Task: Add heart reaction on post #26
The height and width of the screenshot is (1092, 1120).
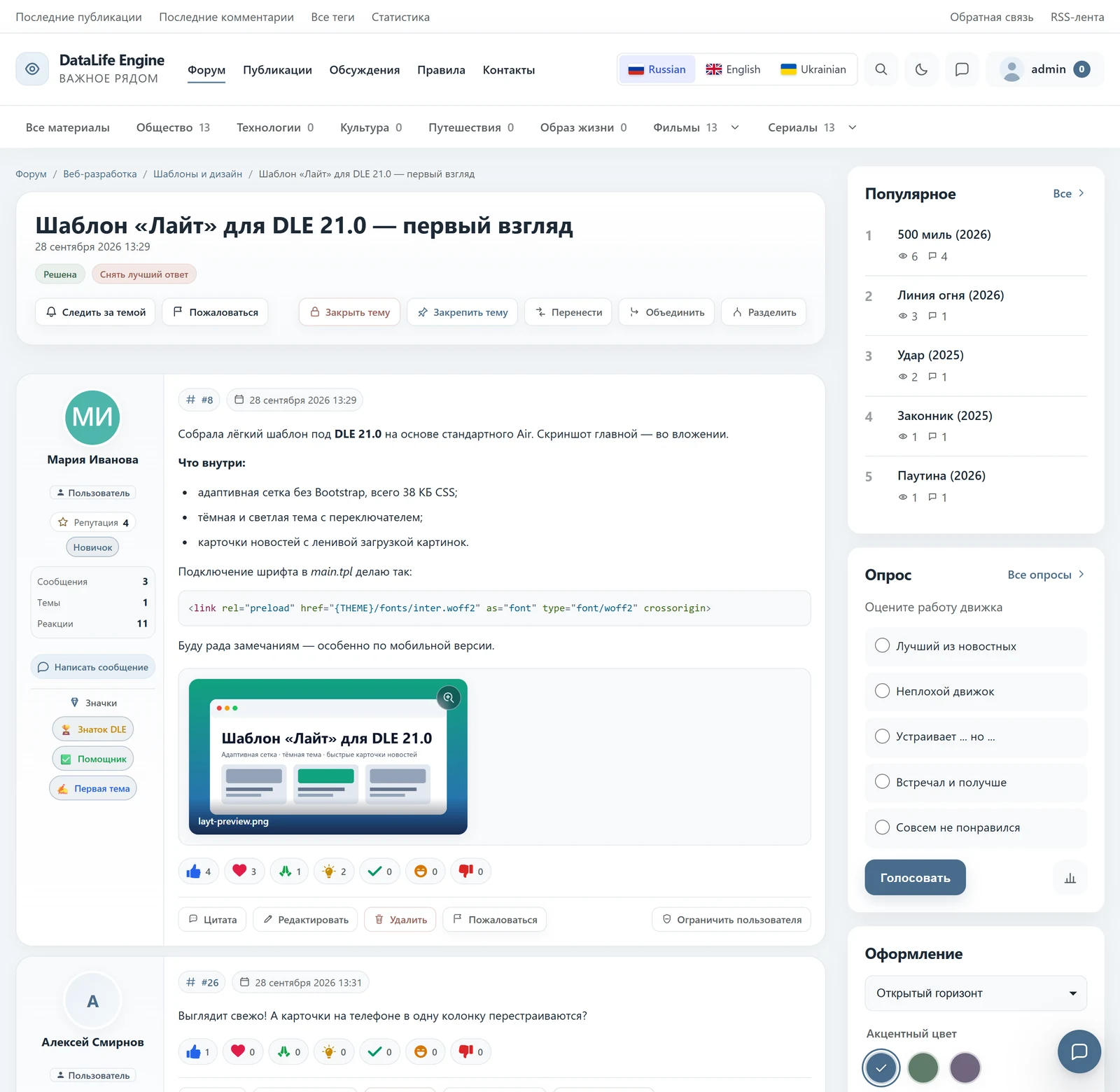Action: click(x=243, y=1052)
